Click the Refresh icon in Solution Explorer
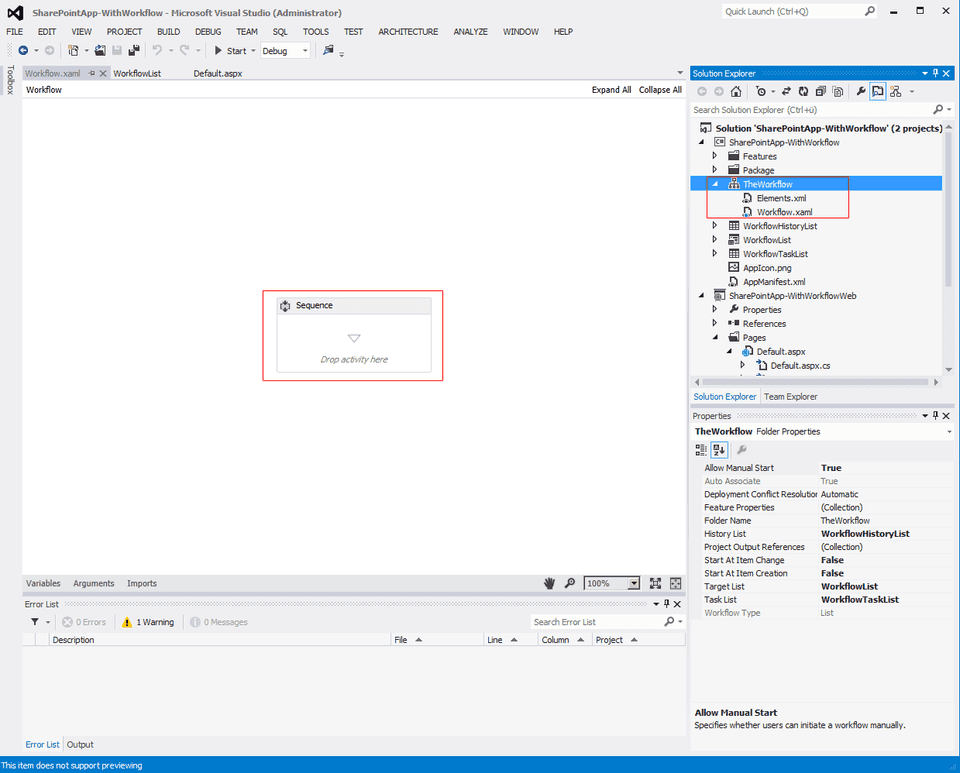This screenshot has width=960, height=773. 802,91
